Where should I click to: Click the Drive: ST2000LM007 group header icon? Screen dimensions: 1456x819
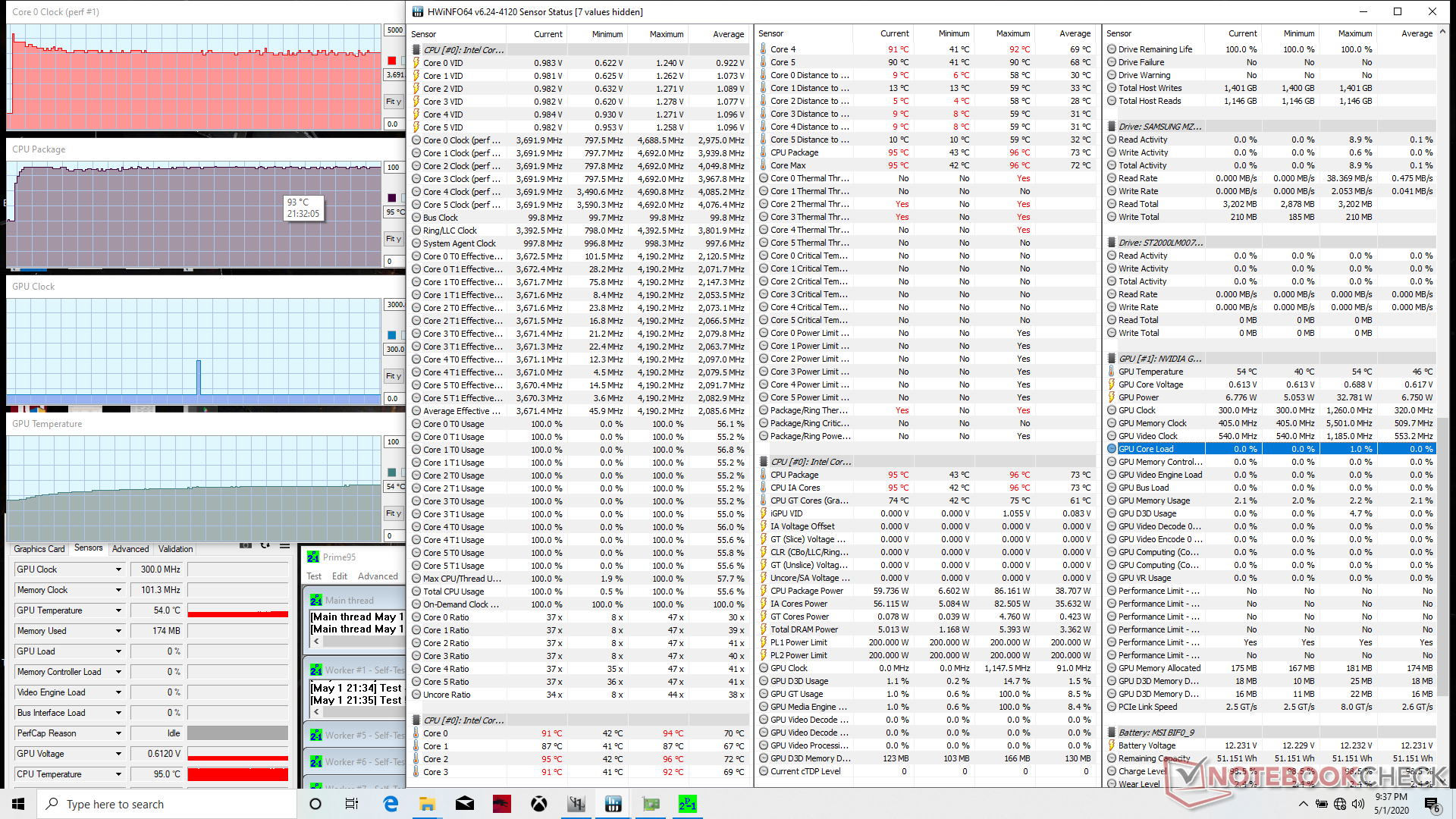coord(1112,243)
